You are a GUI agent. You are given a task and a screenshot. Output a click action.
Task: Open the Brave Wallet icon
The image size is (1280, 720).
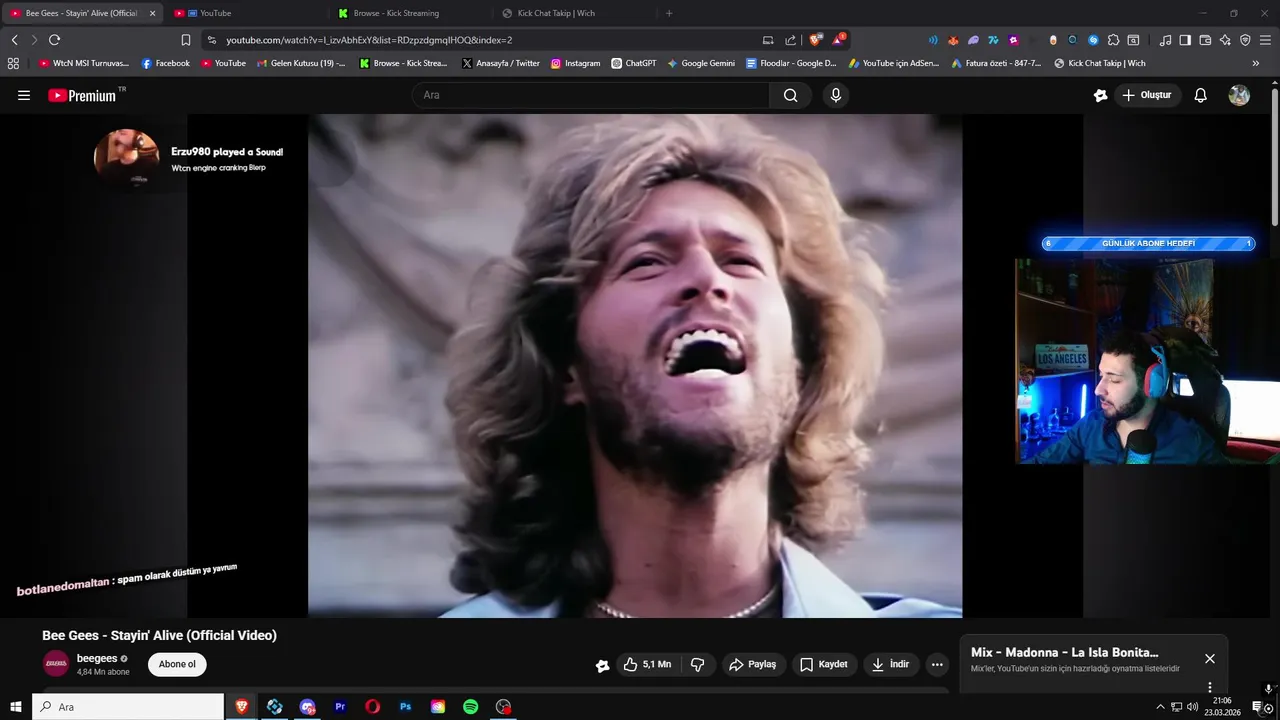point(1205,40)
